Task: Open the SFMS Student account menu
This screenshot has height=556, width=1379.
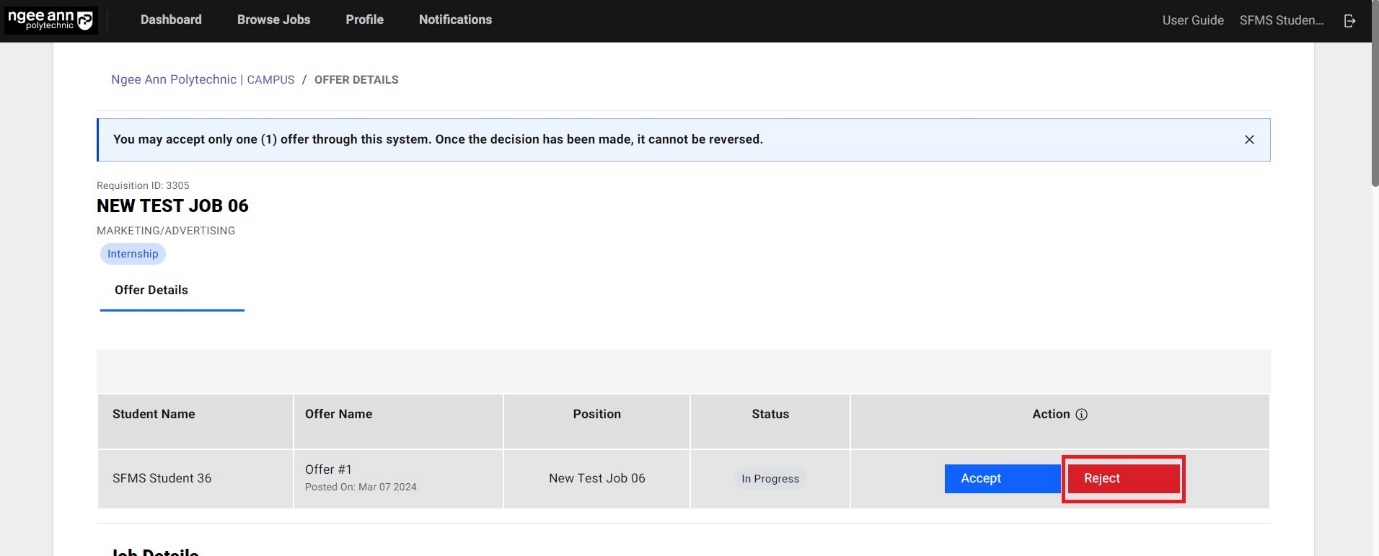Action: pos(1281,20)
